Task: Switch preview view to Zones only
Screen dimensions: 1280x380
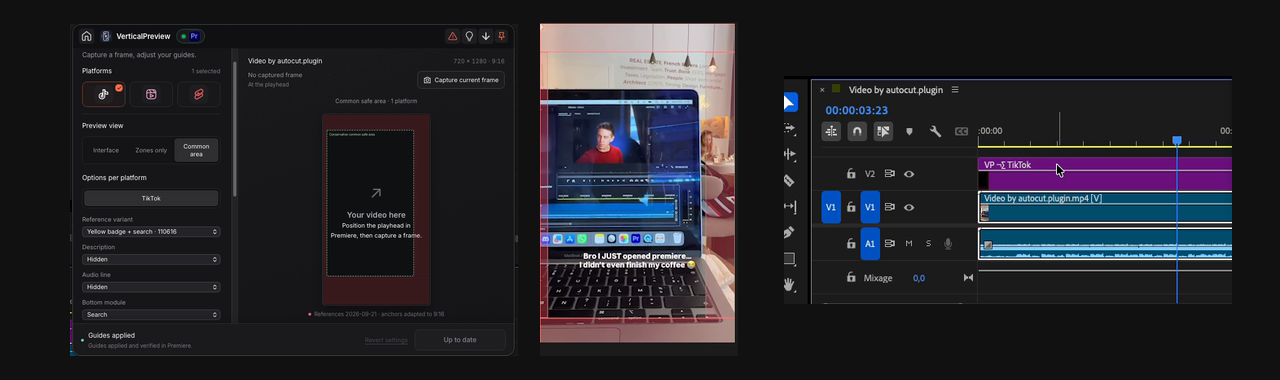Action: point(151,150)
